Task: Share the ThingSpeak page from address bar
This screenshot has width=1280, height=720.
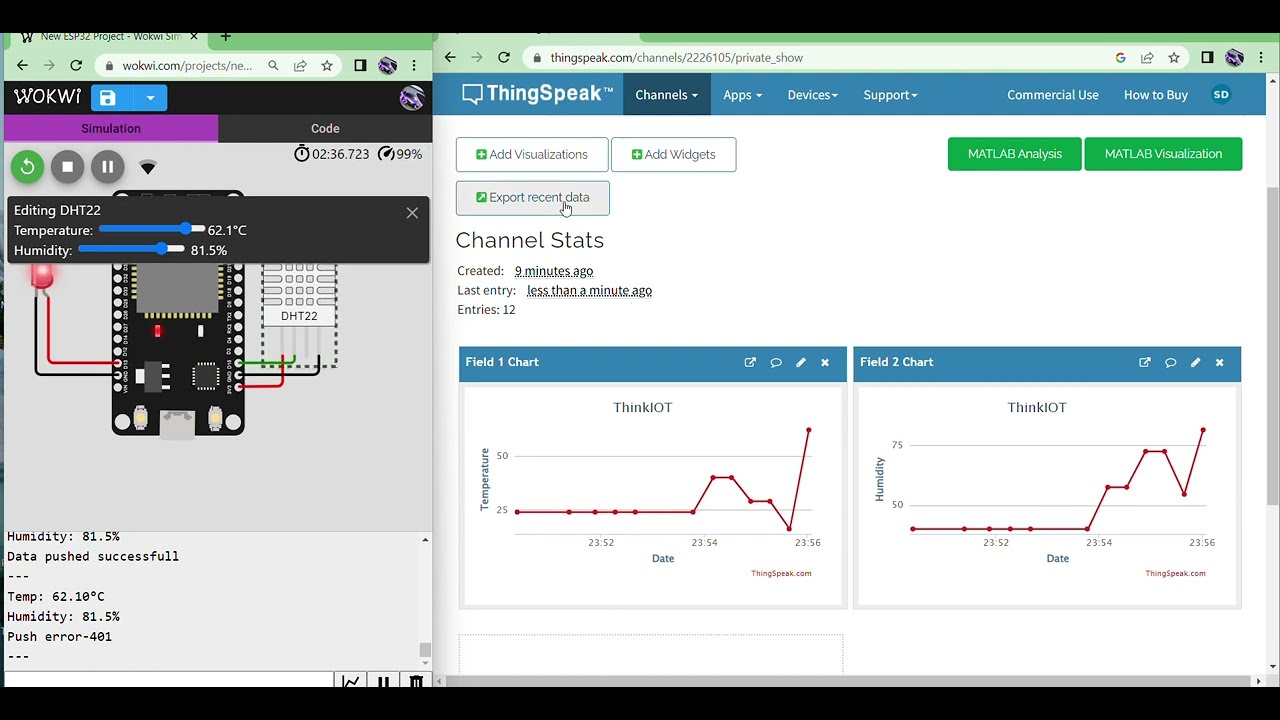Action: point(1147,58)
